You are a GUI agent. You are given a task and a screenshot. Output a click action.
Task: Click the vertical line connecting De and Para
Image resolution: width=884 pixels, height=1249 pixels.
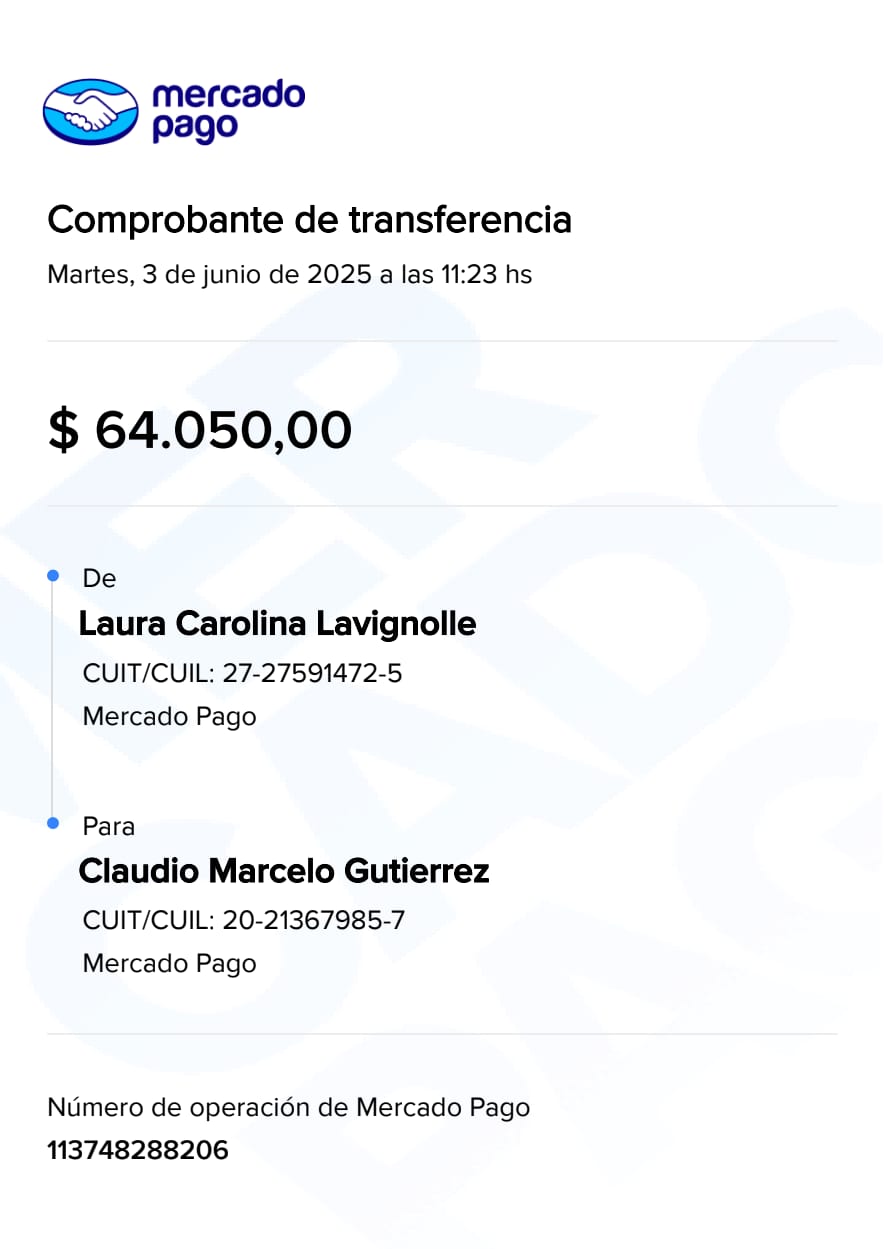pyautogui.click(x=52, y=700)
